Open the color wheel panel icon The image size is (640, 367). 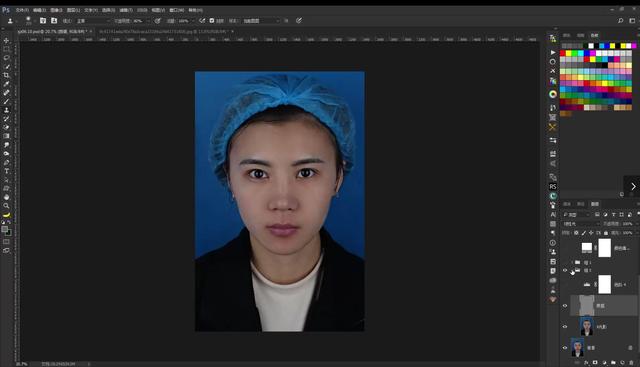pos(553,94)
